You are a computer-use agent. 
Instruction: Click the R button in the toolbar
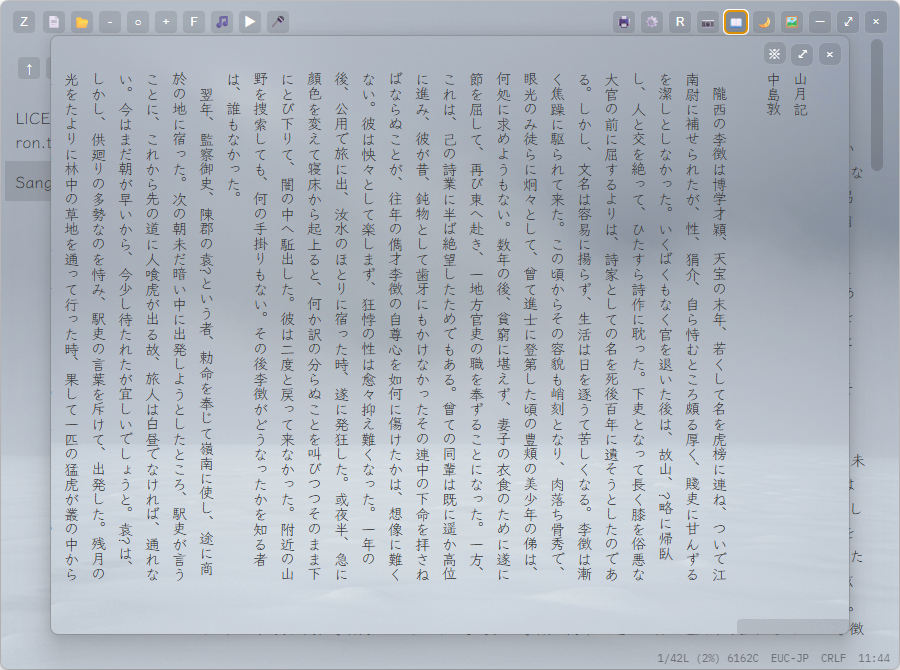(x=680, y=22)
